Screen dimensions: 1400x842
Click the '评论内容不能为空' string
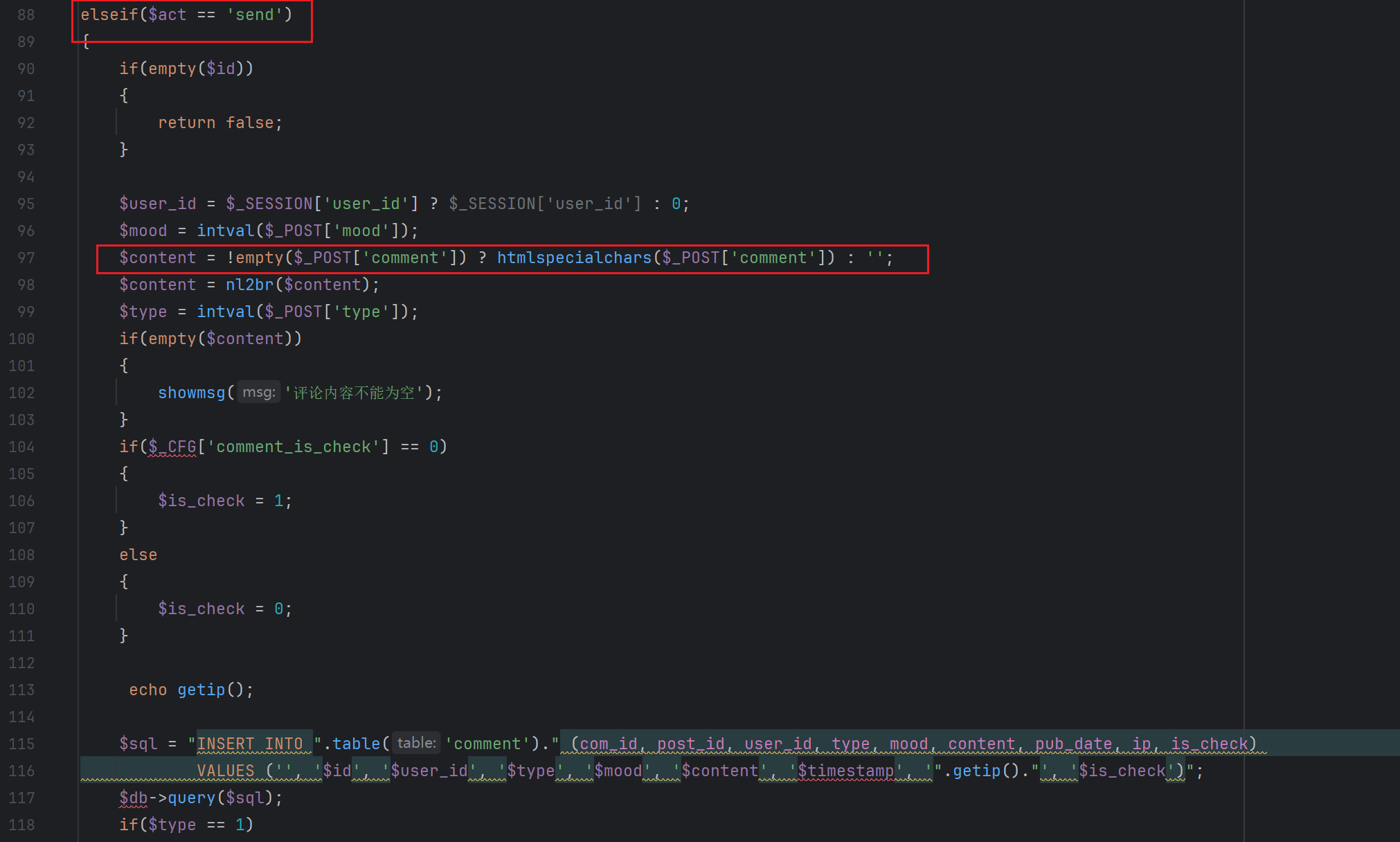click(x=353, y=393)
